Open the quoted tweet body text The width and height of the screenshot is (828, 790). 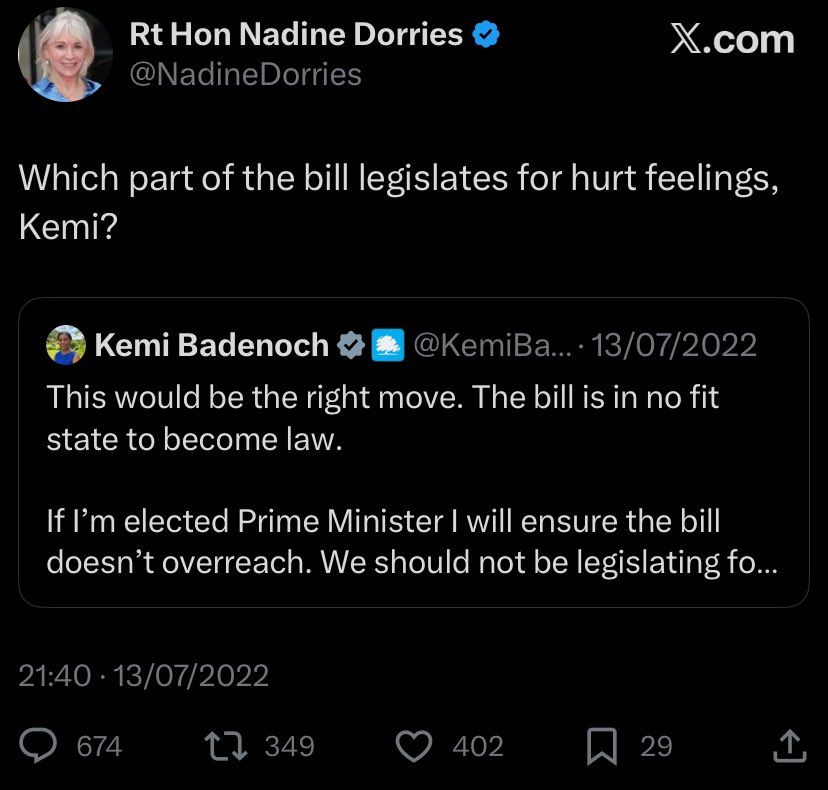400,480
